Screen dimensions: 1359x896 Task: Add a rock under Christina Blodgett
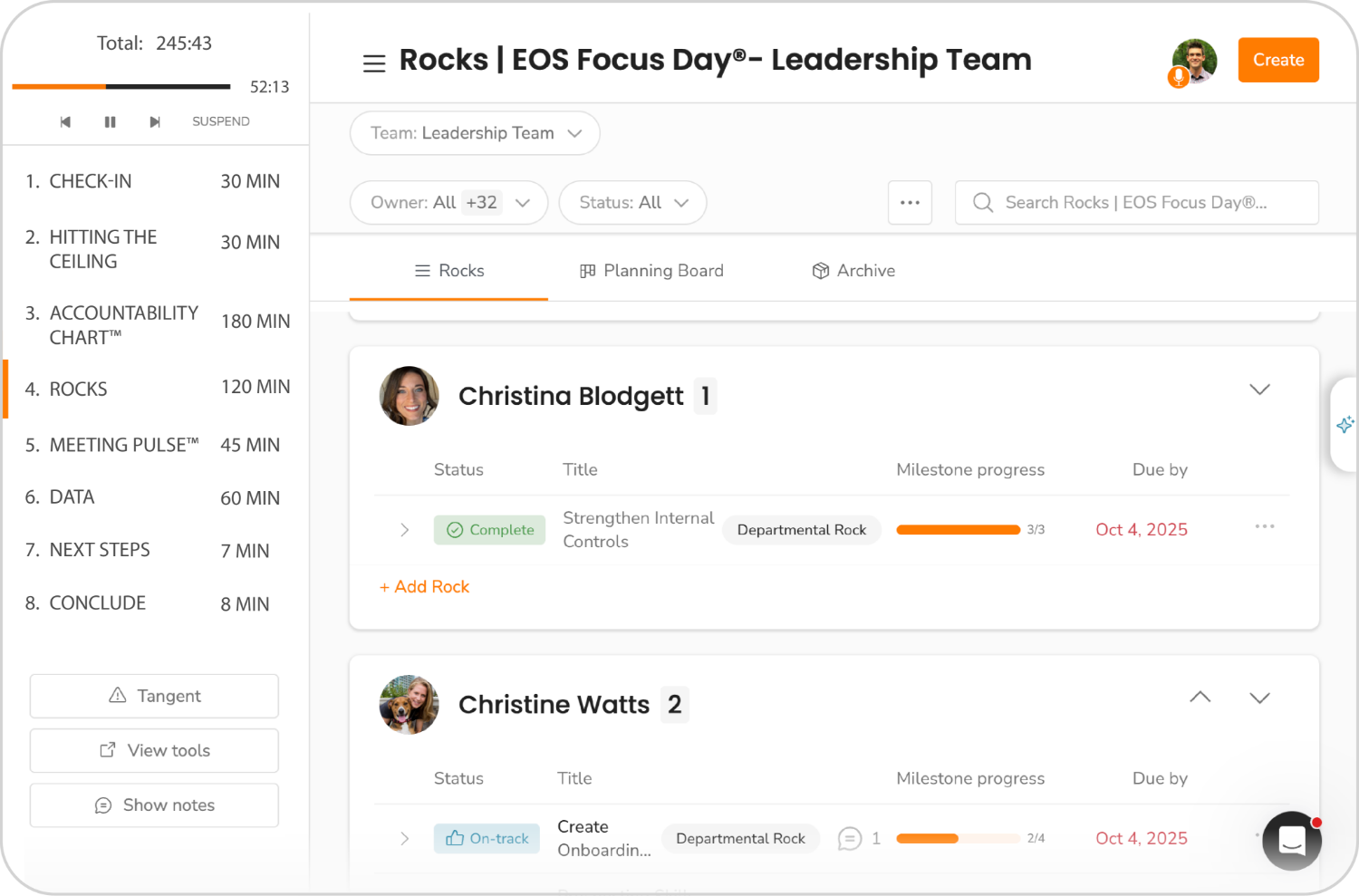coord(424,586)
